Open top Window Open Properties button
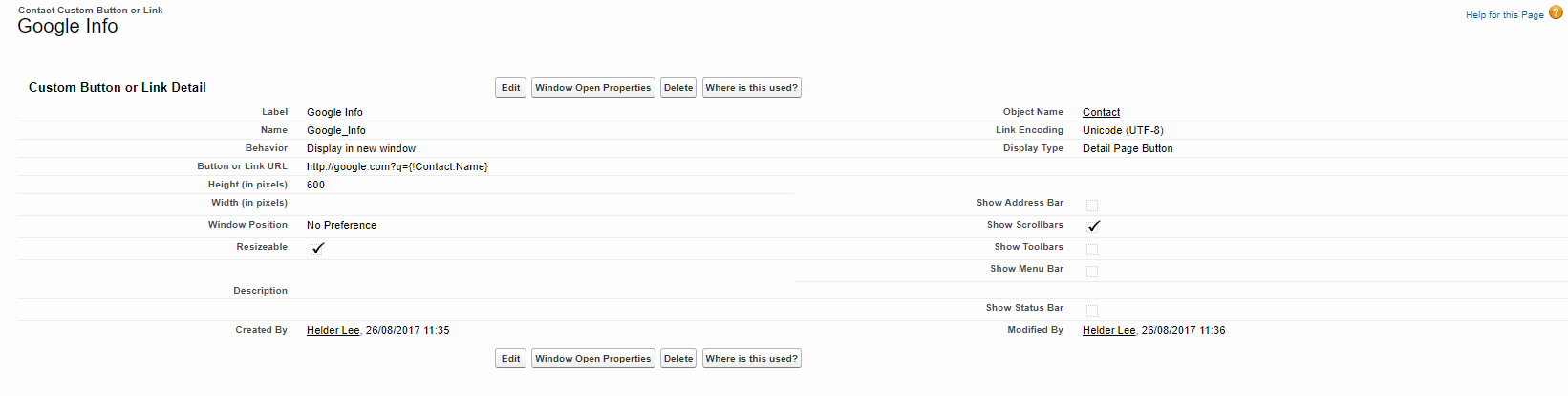The height and width of the screenshot is (396, 1568). click(x=592, y=88)
